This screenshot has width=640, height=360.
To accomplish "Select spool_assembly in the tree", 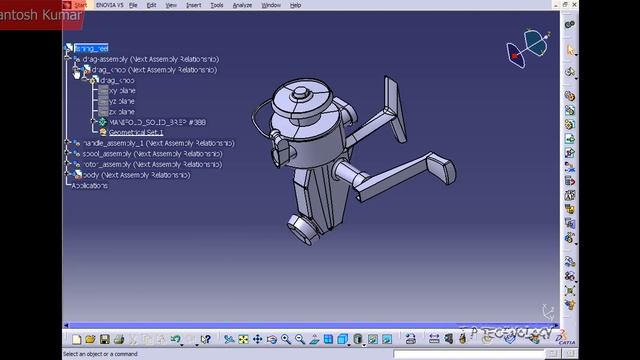I will 152,154.
